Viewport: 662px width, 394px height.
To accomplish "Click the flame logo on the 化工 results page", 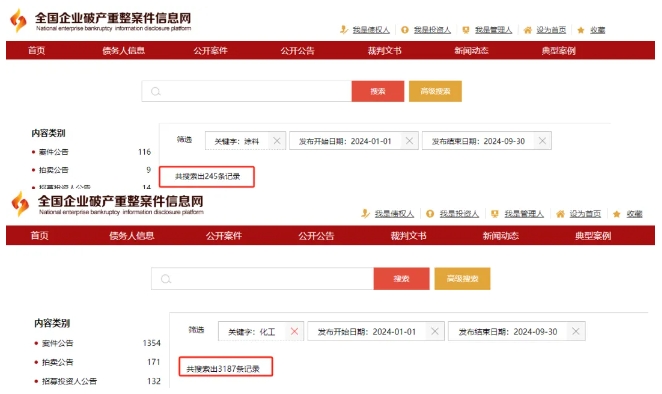I will click(20, 204).
